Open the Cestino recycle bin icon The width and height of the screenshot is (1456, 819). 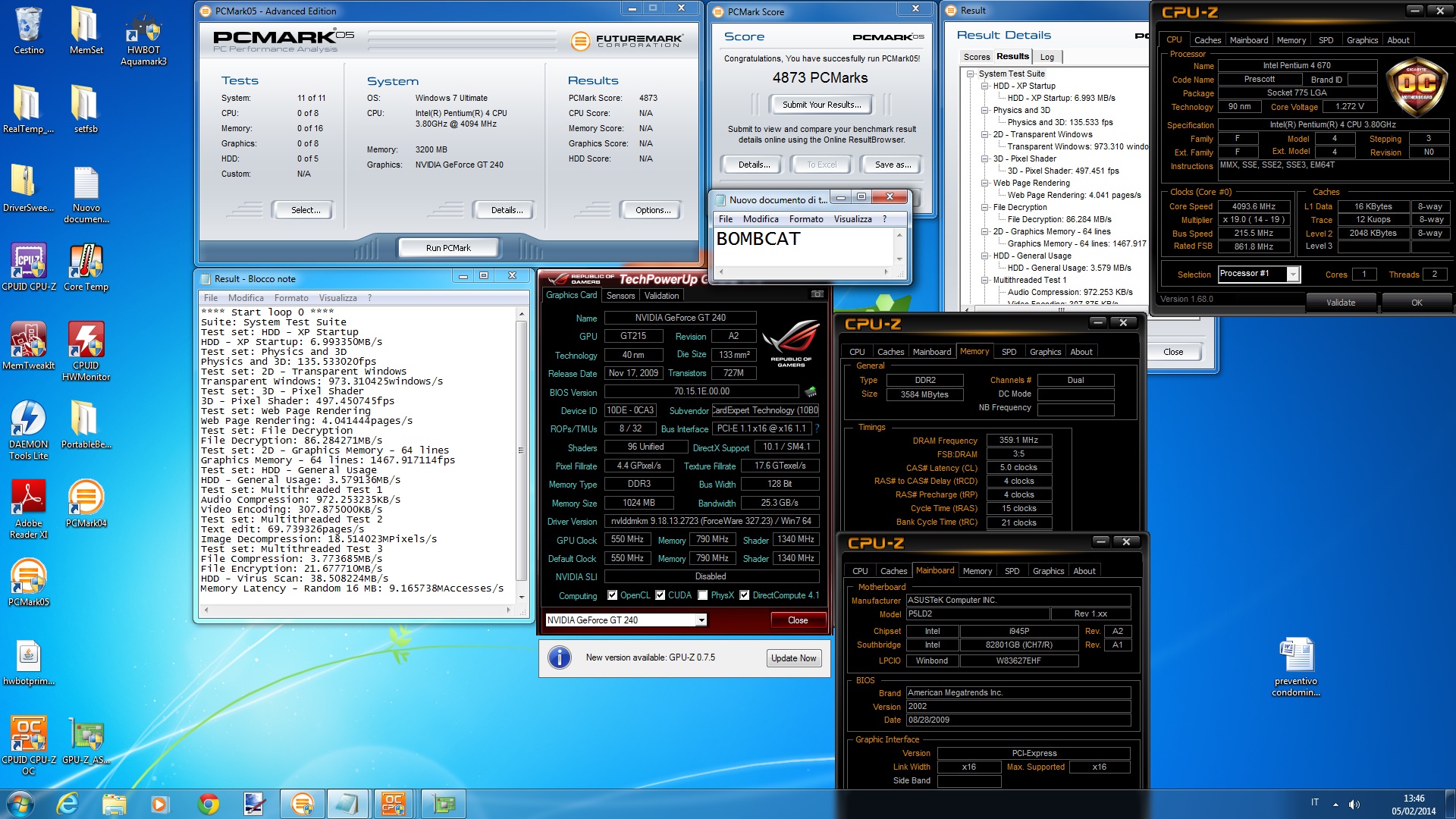coord(29,31)
